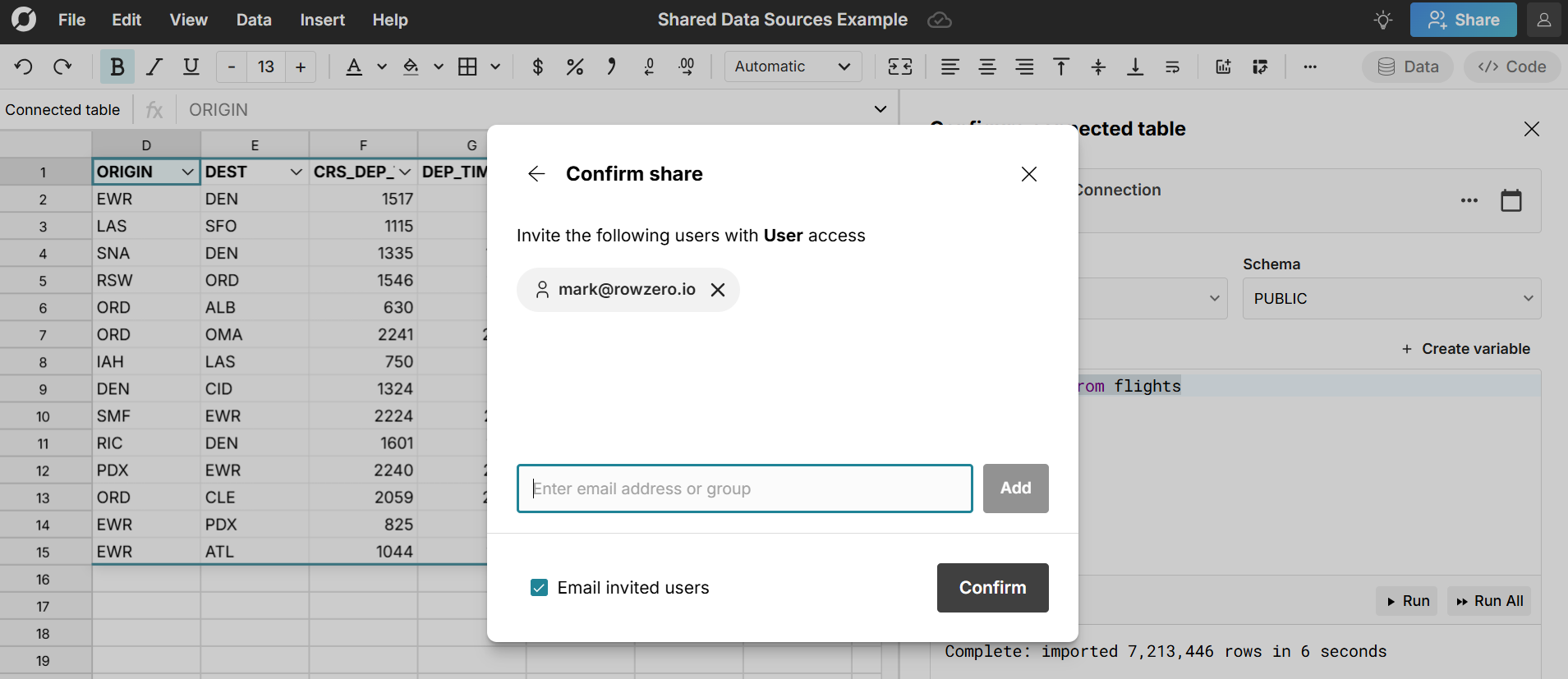Image resolution: width=1568 pixels, height=679 pixels.
Task: Click the undo arrow icon
Action: [23, 67]
